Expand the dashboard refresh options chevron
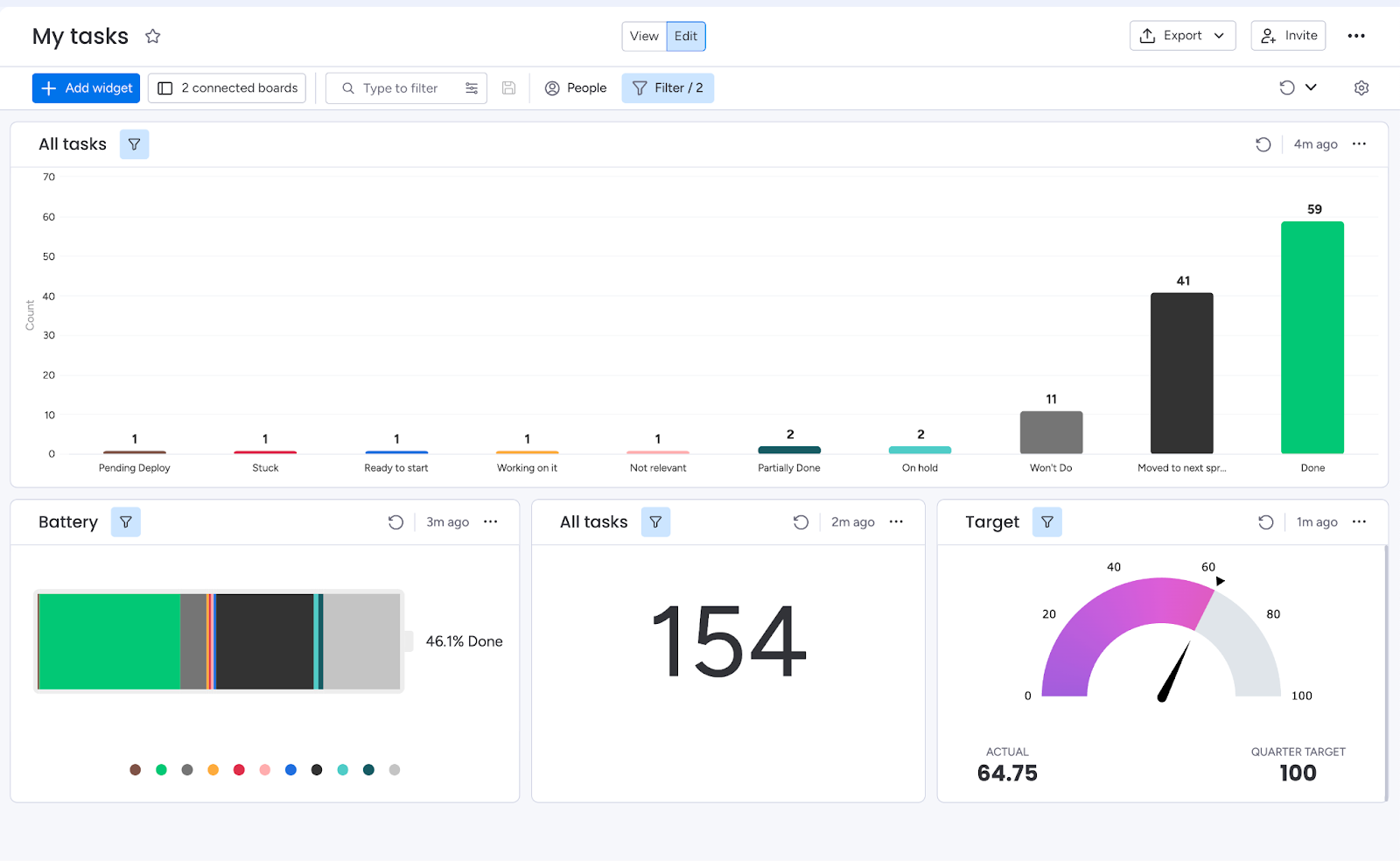Viewport: 1400px width, 861px height. click(x=1311, y=87)
